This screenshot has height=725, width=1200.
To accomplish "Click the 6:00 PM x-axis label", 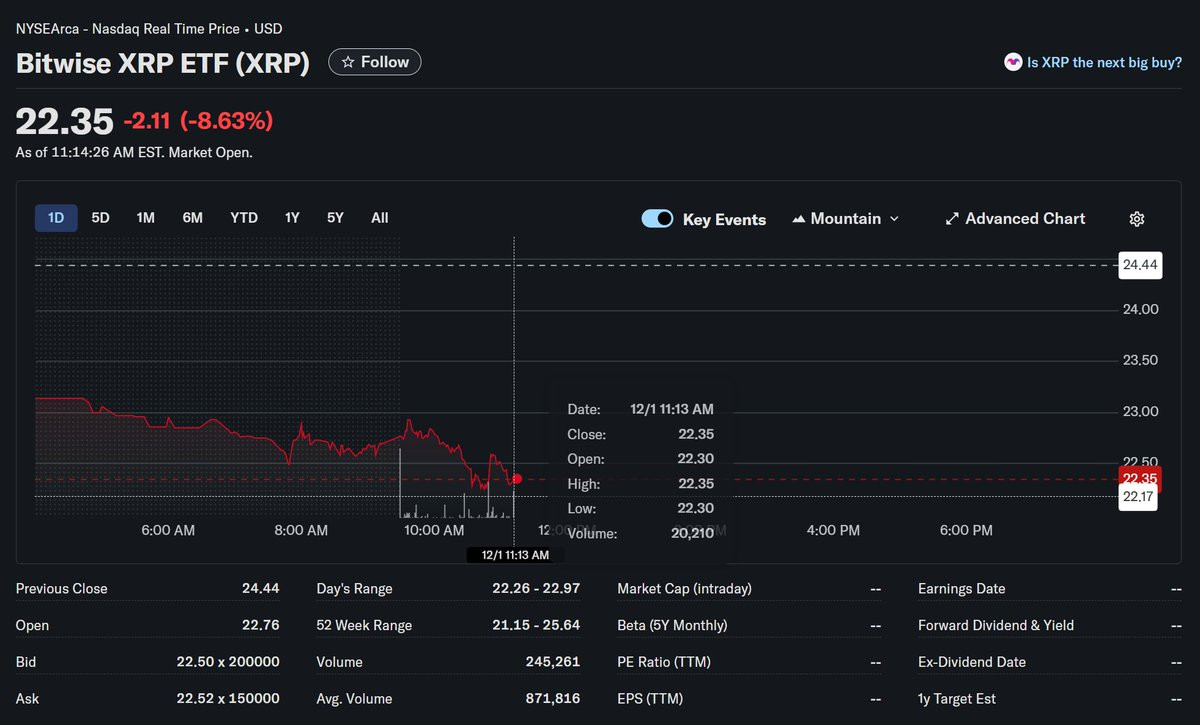I will point(966,531).
